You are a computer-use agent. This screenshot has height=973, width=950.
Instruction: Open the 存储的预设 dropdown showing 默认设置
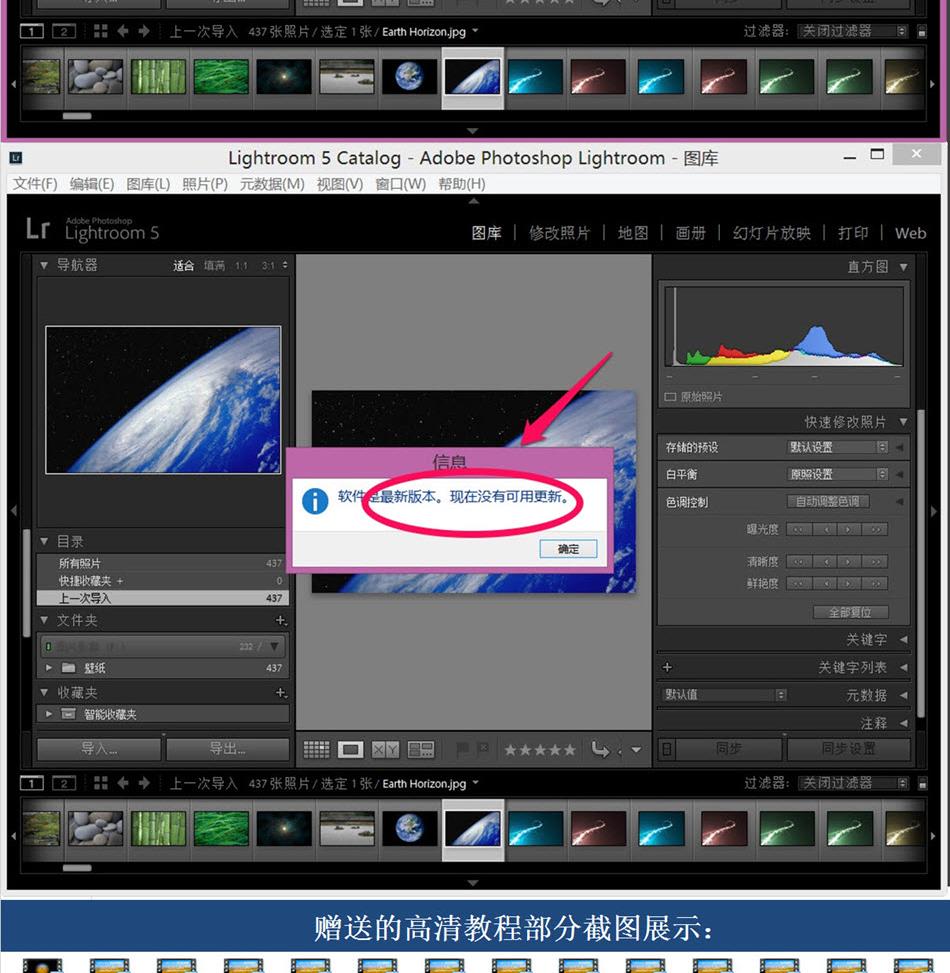(x=838, y=447)
